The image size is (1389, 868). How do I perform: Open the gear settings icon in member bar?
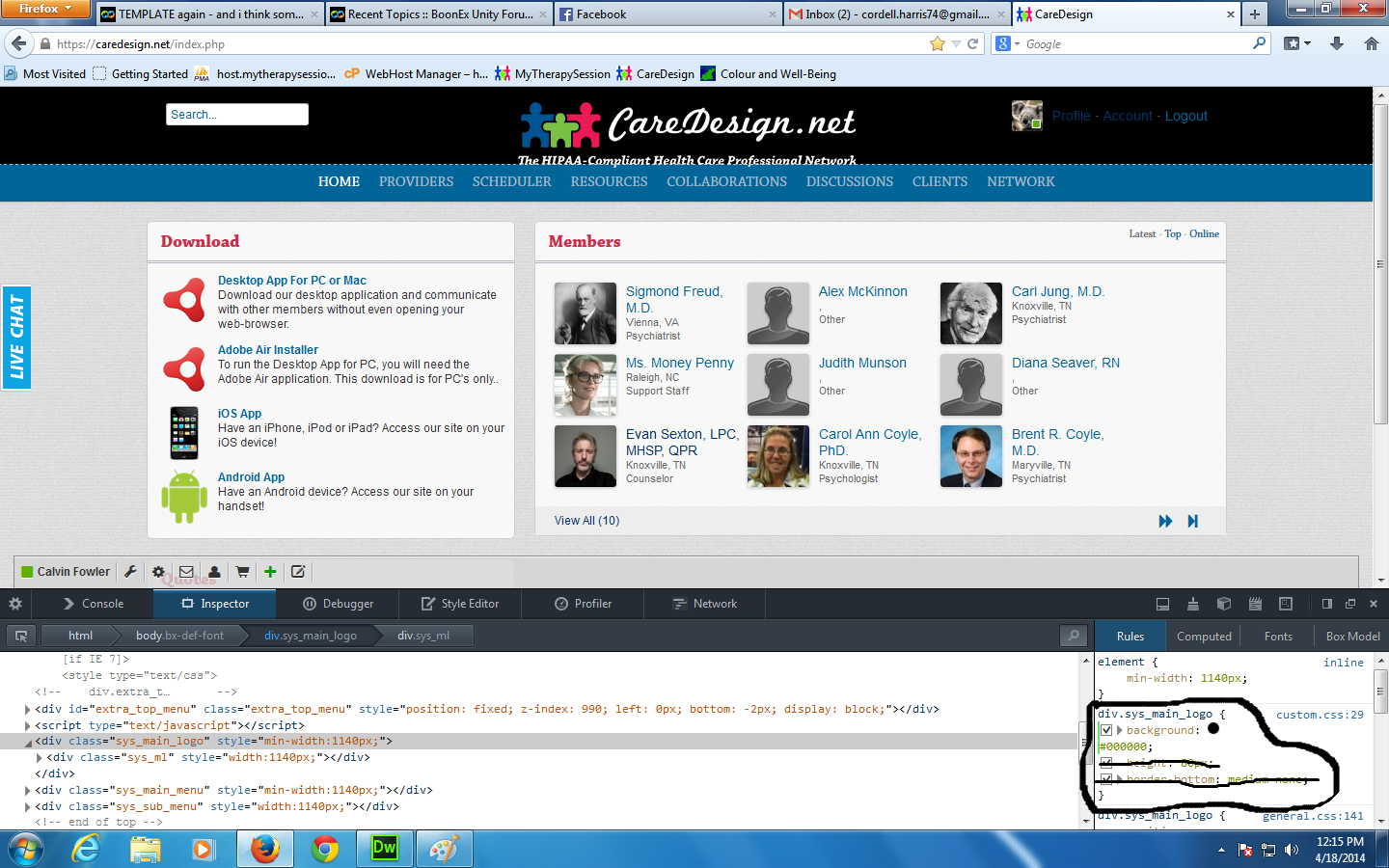point(158,572)
